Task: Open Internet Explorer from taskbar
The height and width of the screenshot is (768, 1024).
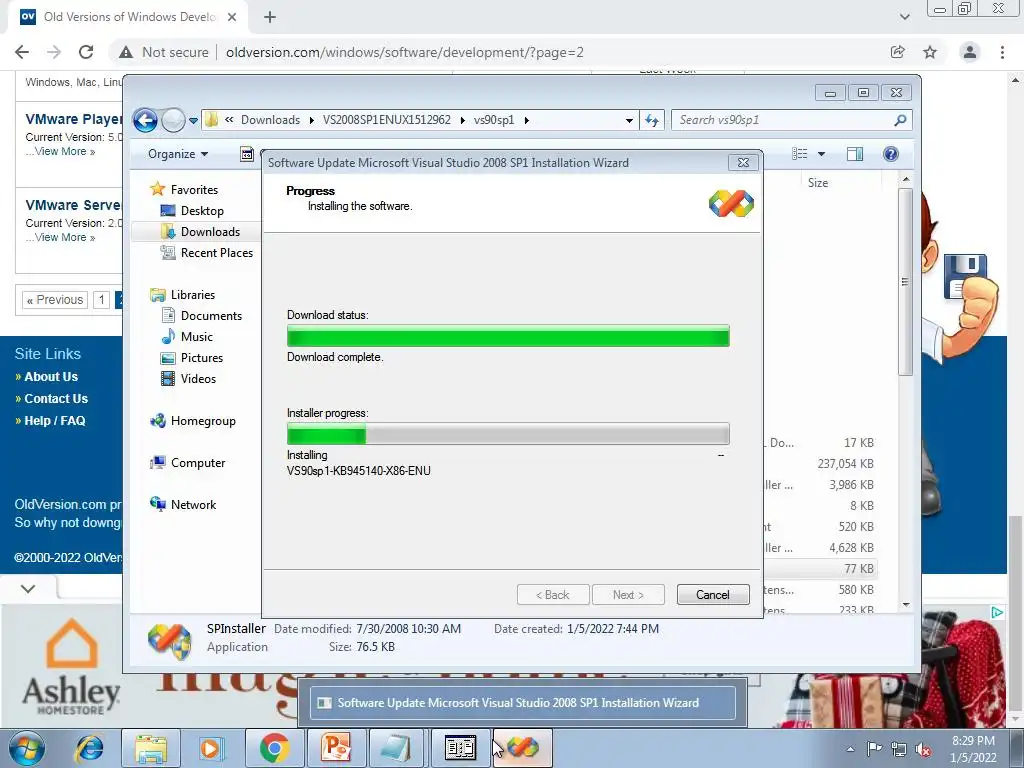Action: pyautogui.click(x=89, y=748)
